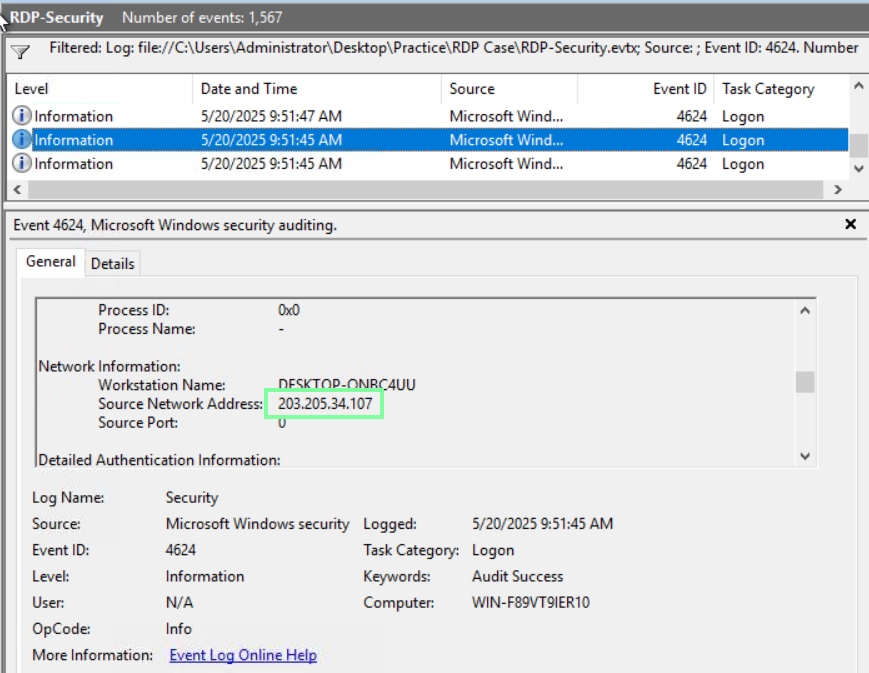Click the Information icon in the highlighted event row

point(22,140)
